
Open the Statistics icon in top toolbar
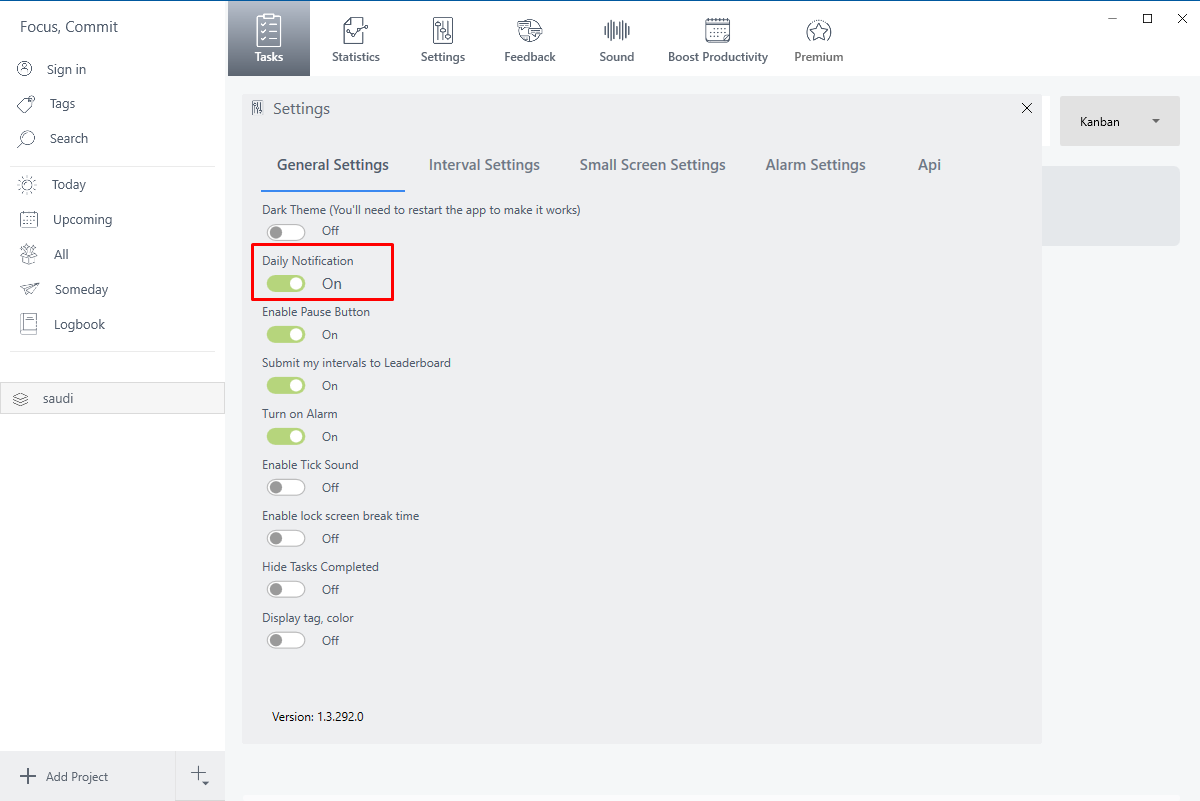click(355, 31)
